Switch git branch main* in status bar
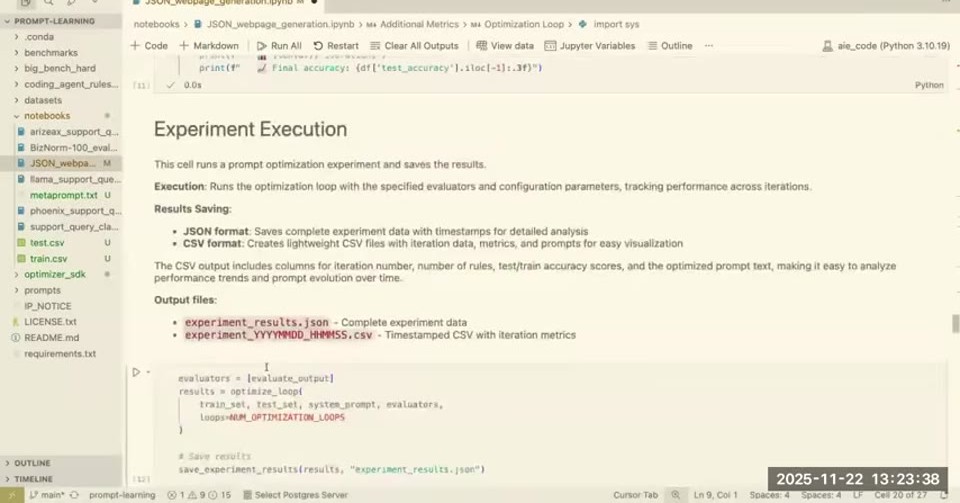The height and width of the screenshot is (503, 960). coord(47,495)
